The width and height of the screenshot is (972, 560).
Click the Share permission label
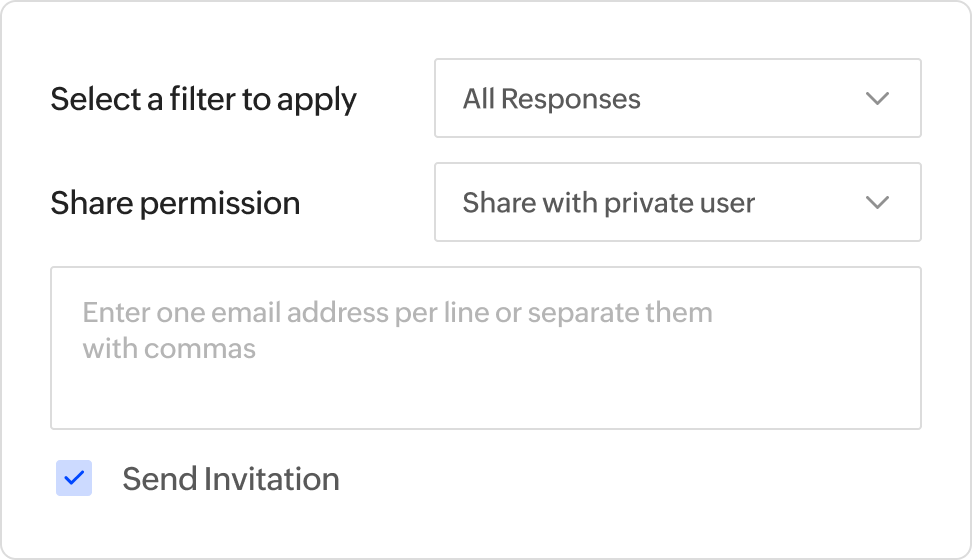tap(175, 203)
